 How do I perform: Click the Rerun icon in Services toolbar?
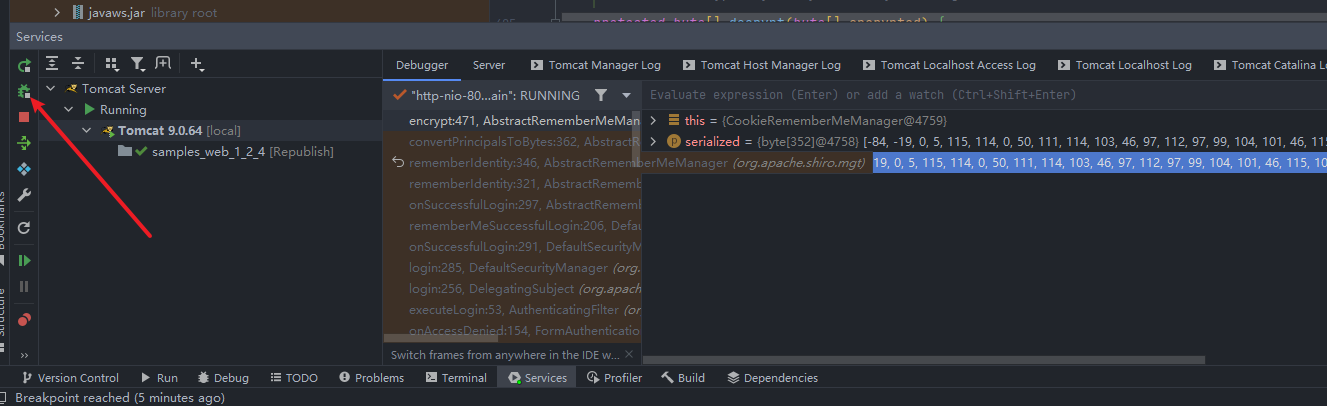click(x=24, y=65)
